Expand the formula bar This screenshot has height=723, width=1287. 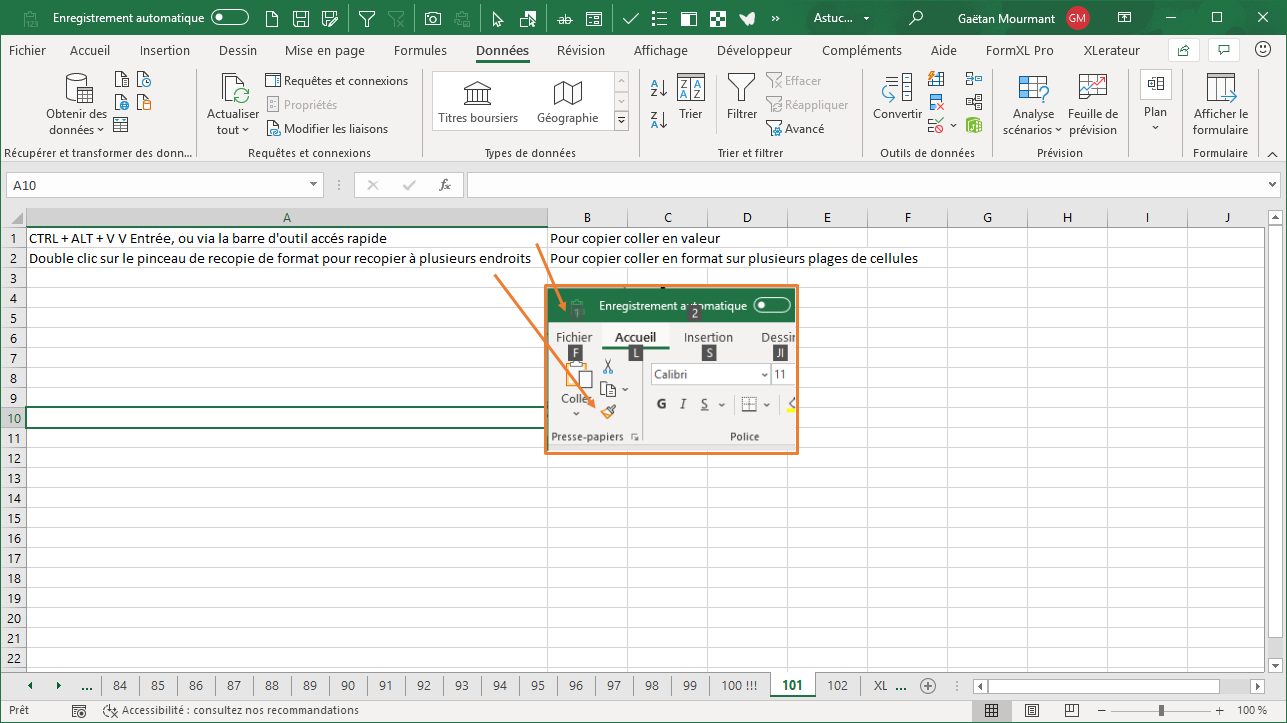point(1273,185)
